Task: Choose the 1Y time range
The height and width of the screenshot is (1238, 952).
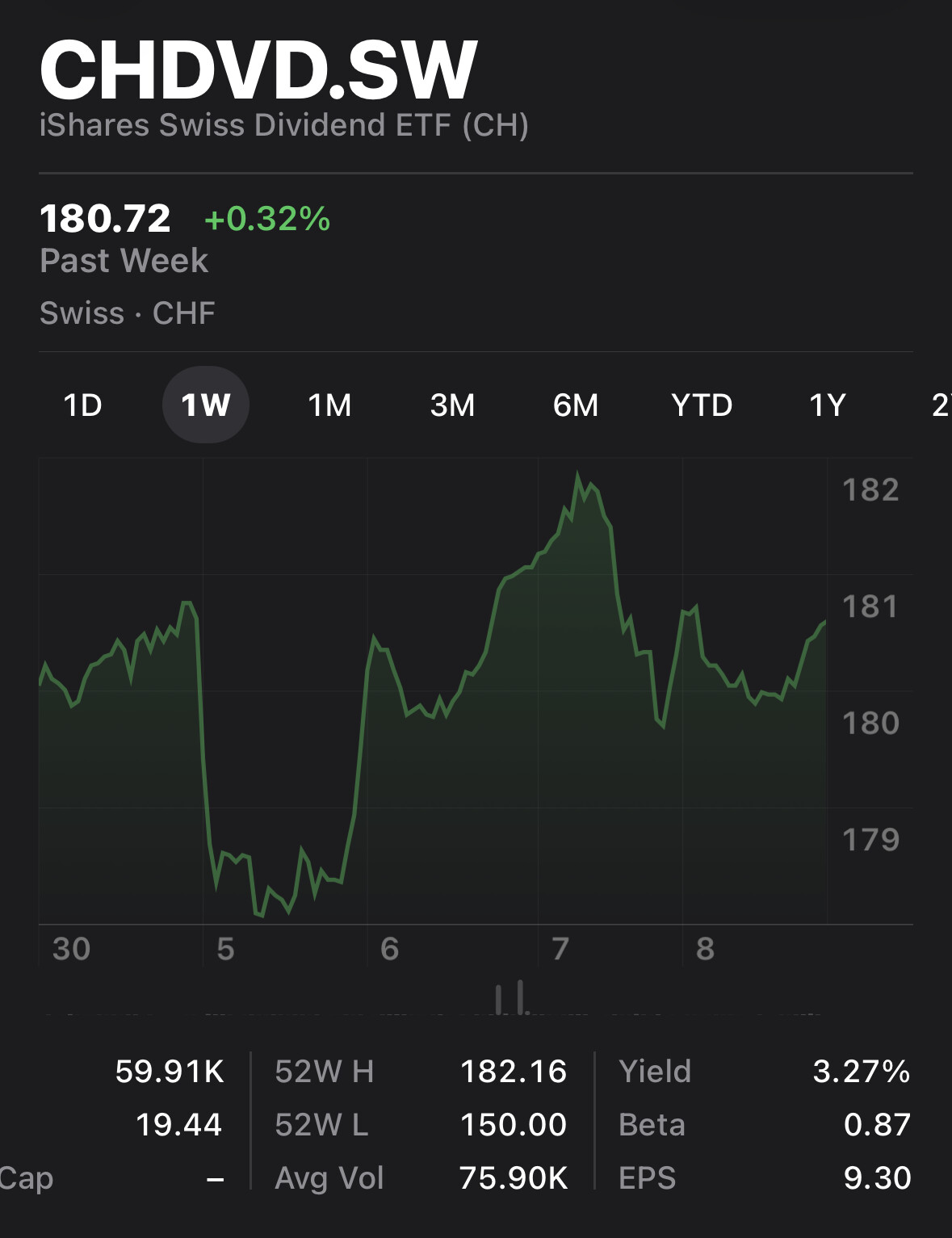Action: (828, 405)
